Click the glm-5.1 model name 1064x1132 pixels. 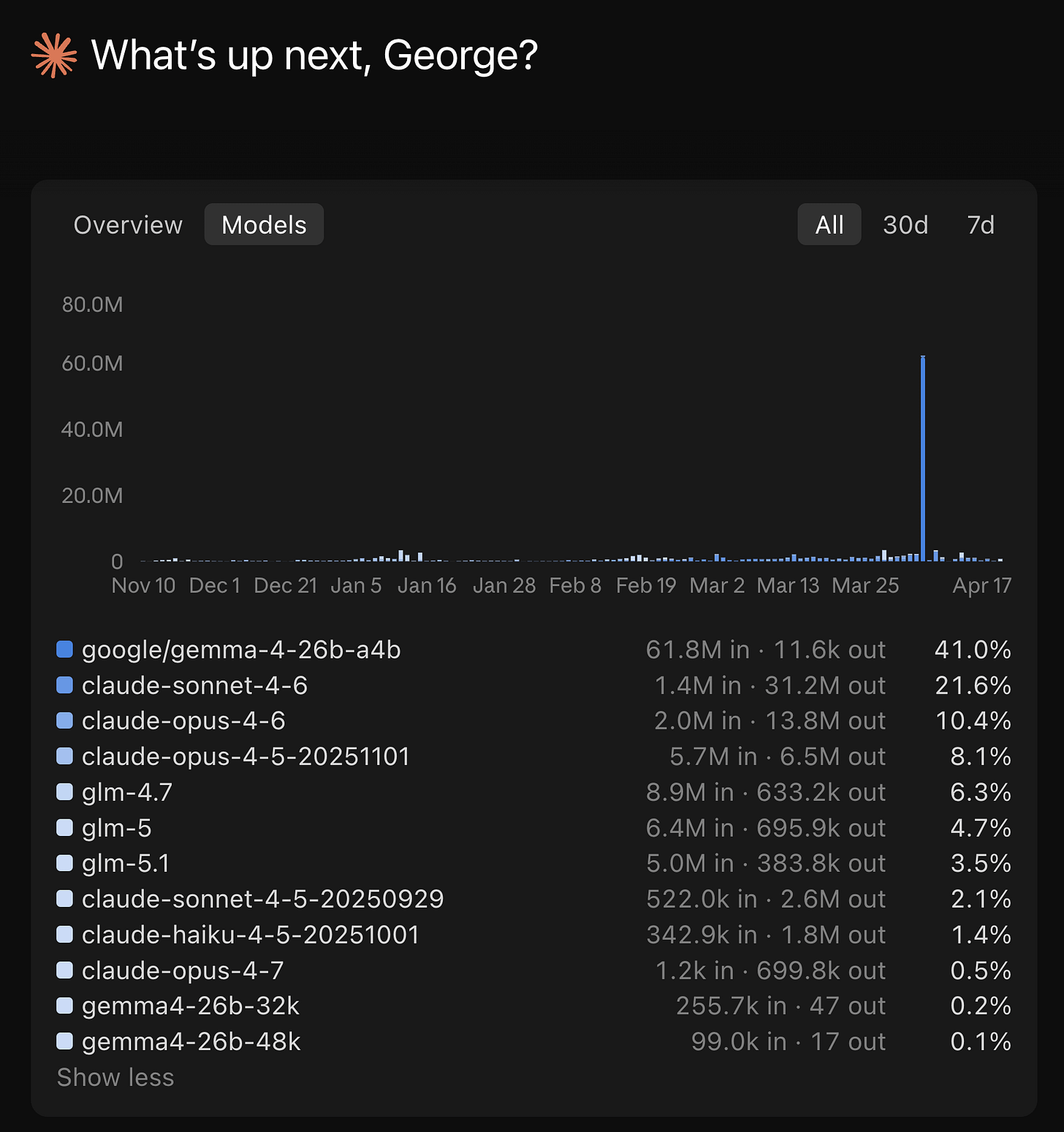[126, 863]
